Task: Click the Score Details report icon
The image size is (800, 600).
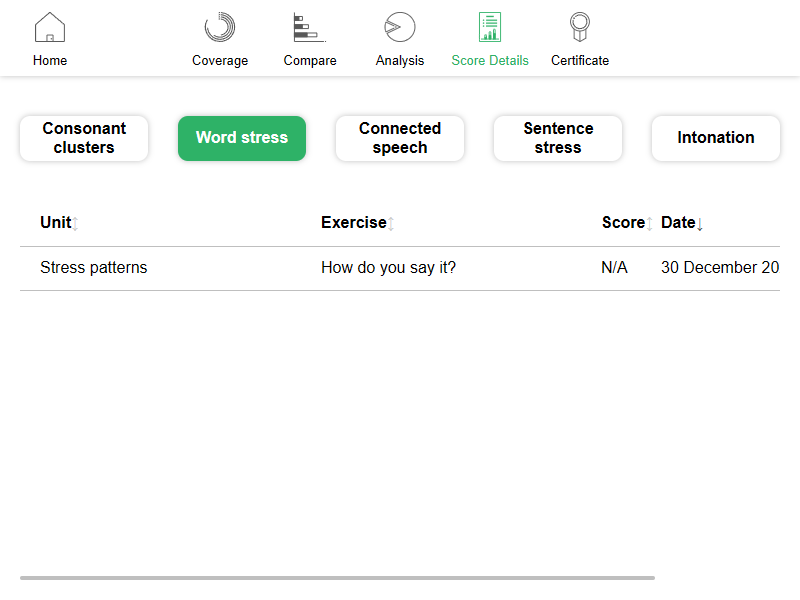Action: [x=490, y=28]
